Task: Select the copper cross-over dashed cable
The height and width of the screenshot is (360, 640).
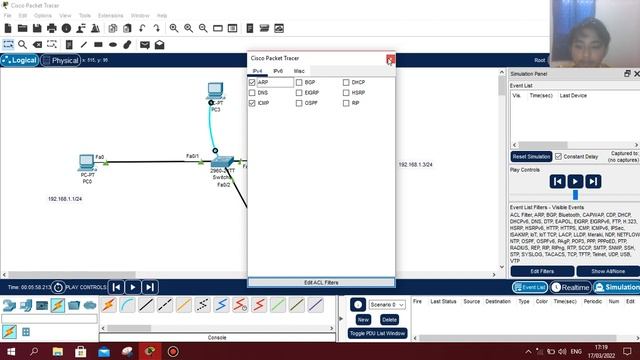Action: point(165,305)
